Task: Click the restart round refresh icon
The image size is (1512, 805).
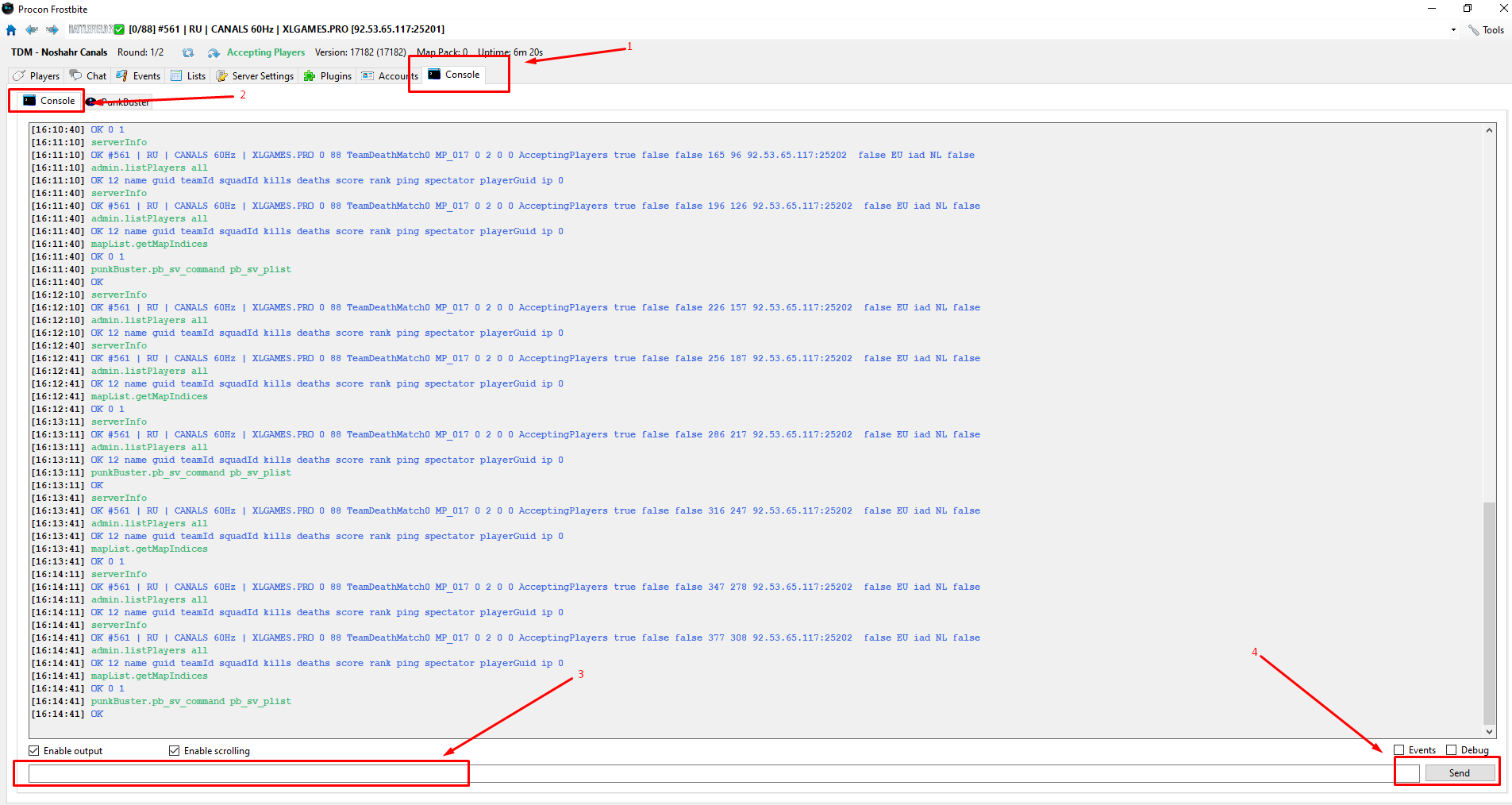Action: [x=188, y=53]
